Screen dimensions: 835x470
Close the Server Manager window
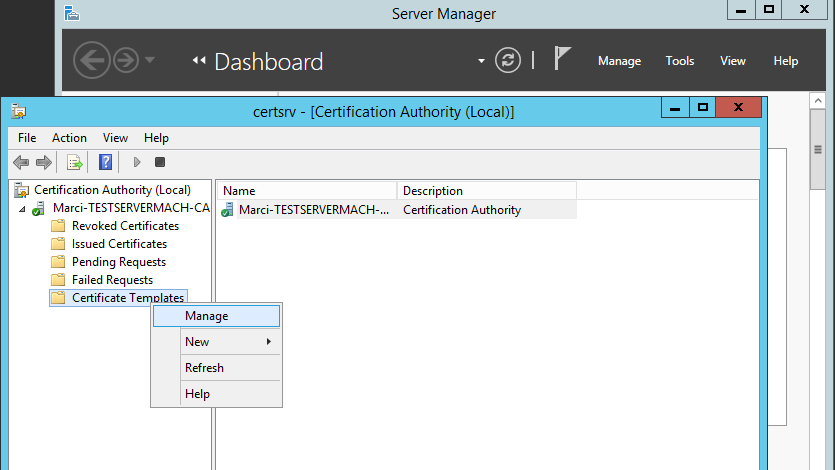805,10
